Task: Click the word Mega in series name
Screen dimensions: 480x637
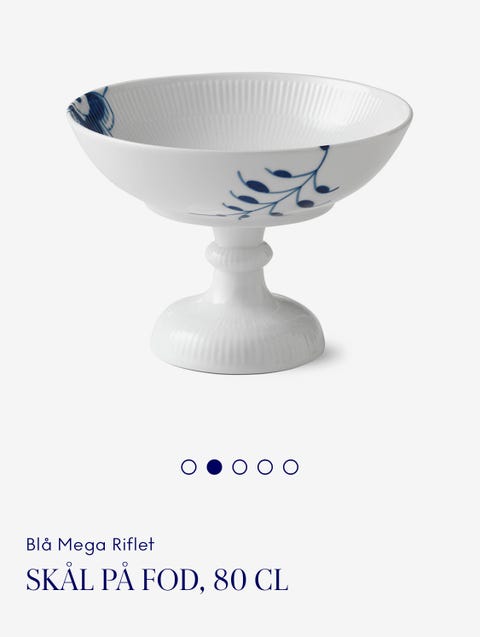Action: click(x=82, y=546)
